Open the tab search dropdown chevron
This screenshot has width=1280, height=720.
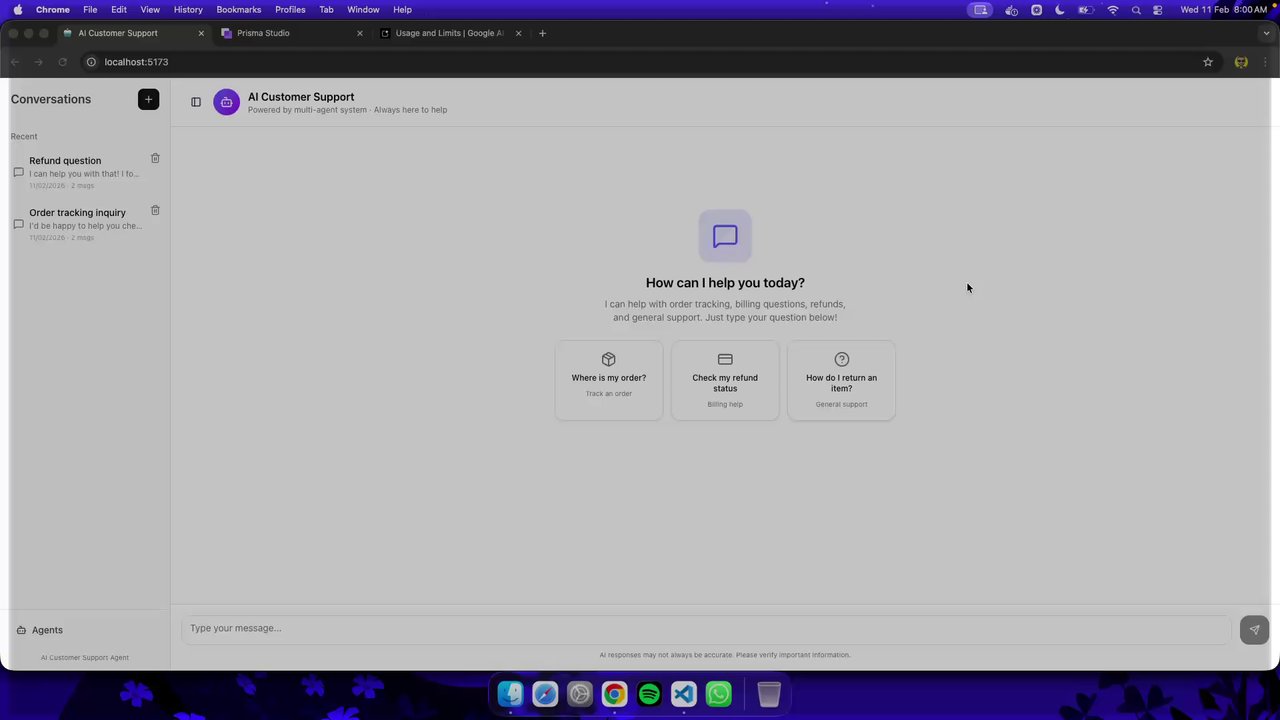[1265, 33]
